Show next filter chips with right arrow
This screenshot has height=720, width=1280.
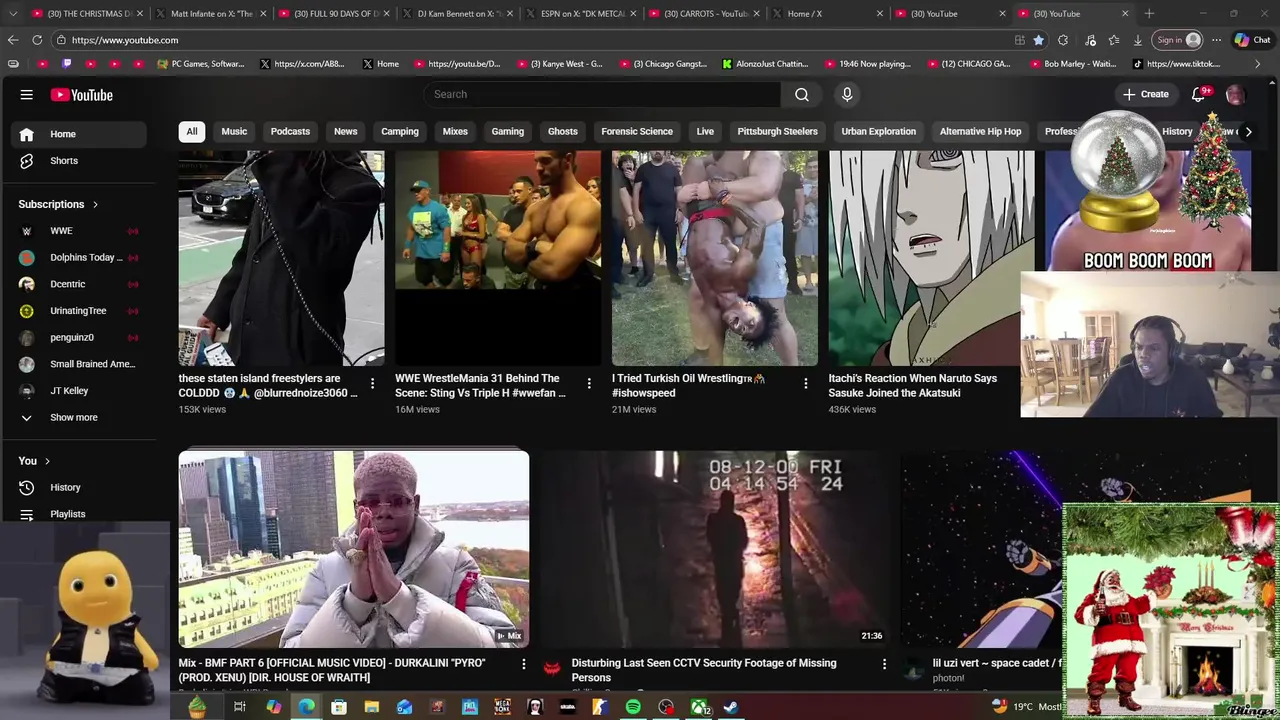point(1248,132)
